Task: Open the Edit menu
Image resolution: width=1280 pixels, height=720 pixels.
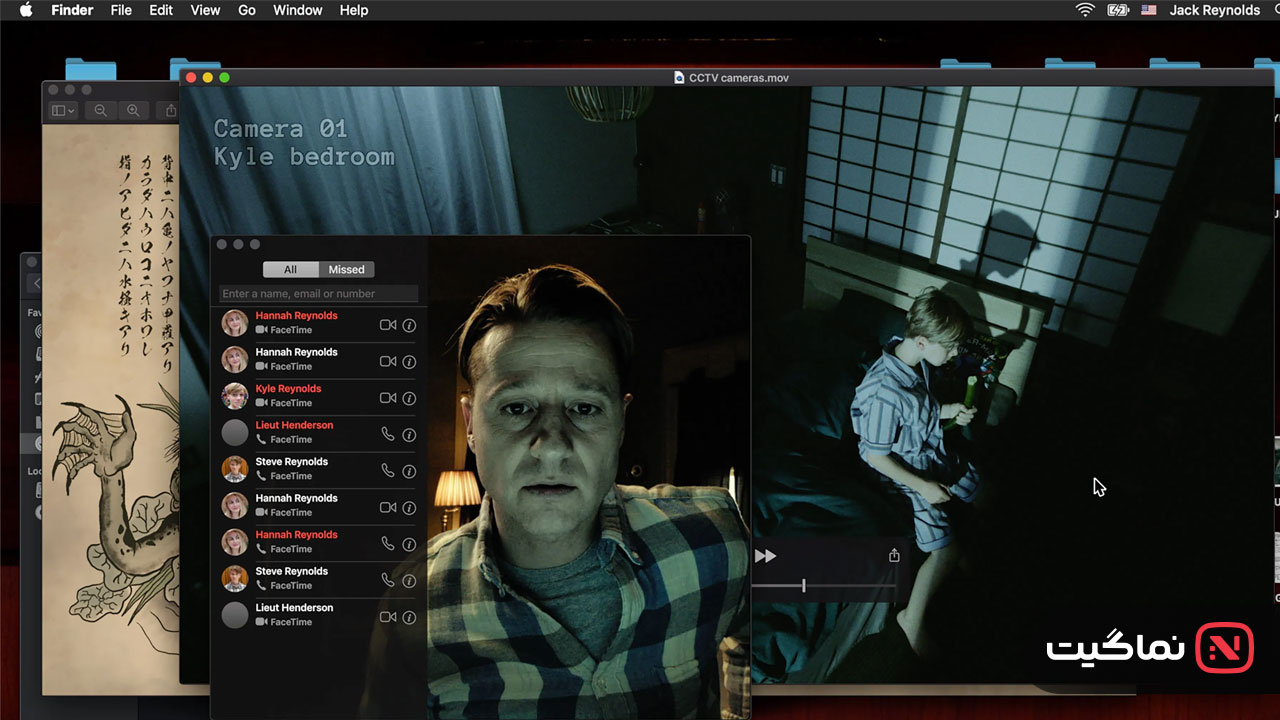Action: coord(161,10)
